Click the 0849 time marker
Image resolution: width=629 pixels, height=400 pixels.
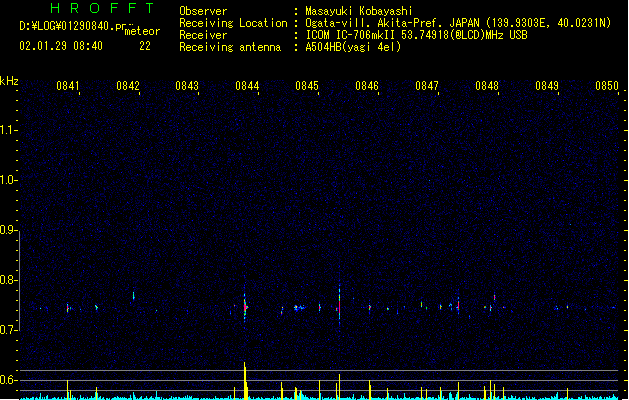[x=547, y=86]
